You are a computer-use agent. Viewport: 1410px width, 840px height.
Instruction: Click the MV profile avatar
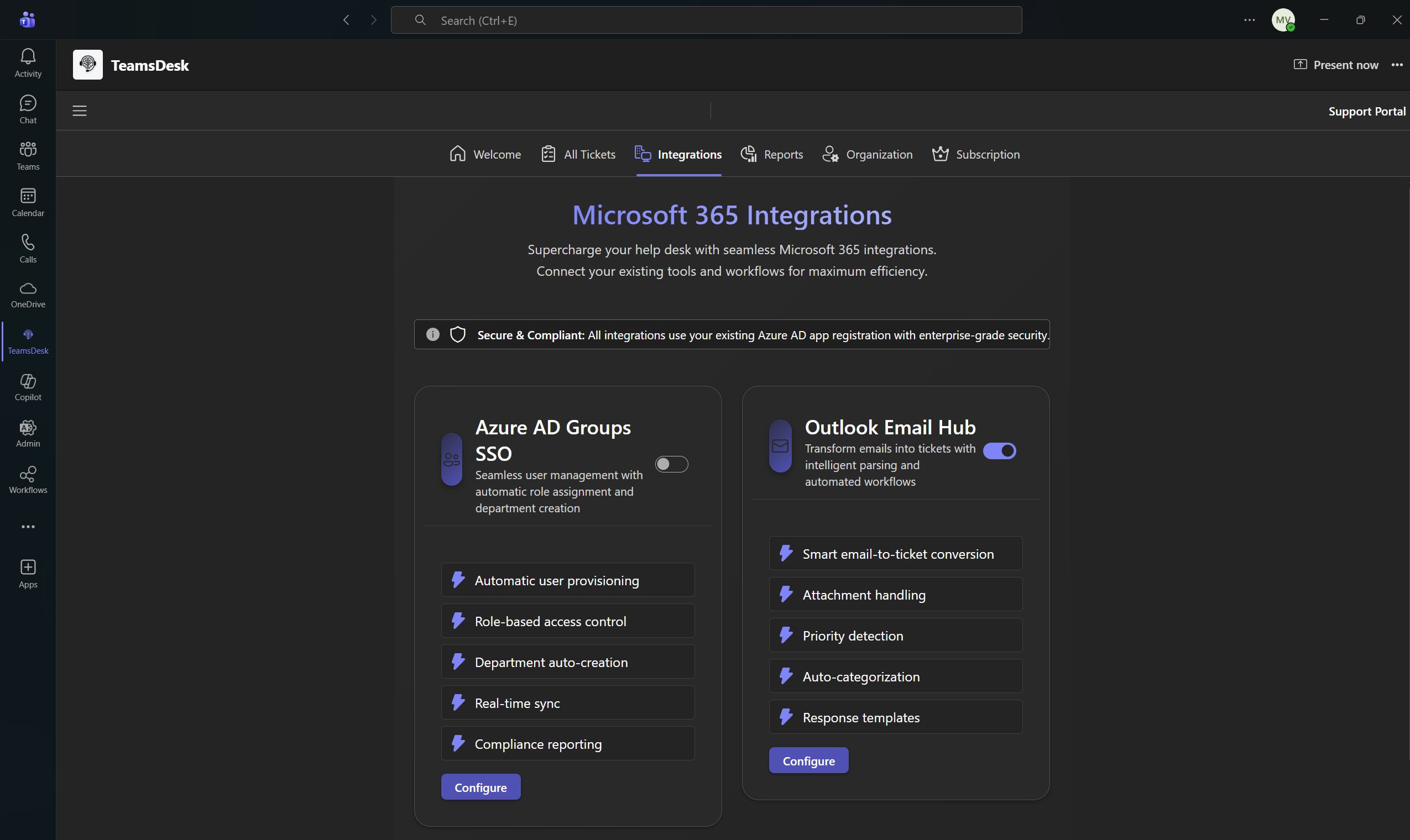[x=1284, y=20]
